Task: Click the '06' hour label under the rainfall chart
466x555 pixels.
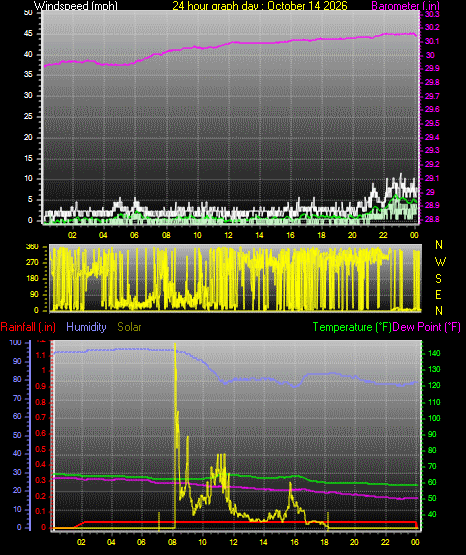Action: tap(141, 542)
